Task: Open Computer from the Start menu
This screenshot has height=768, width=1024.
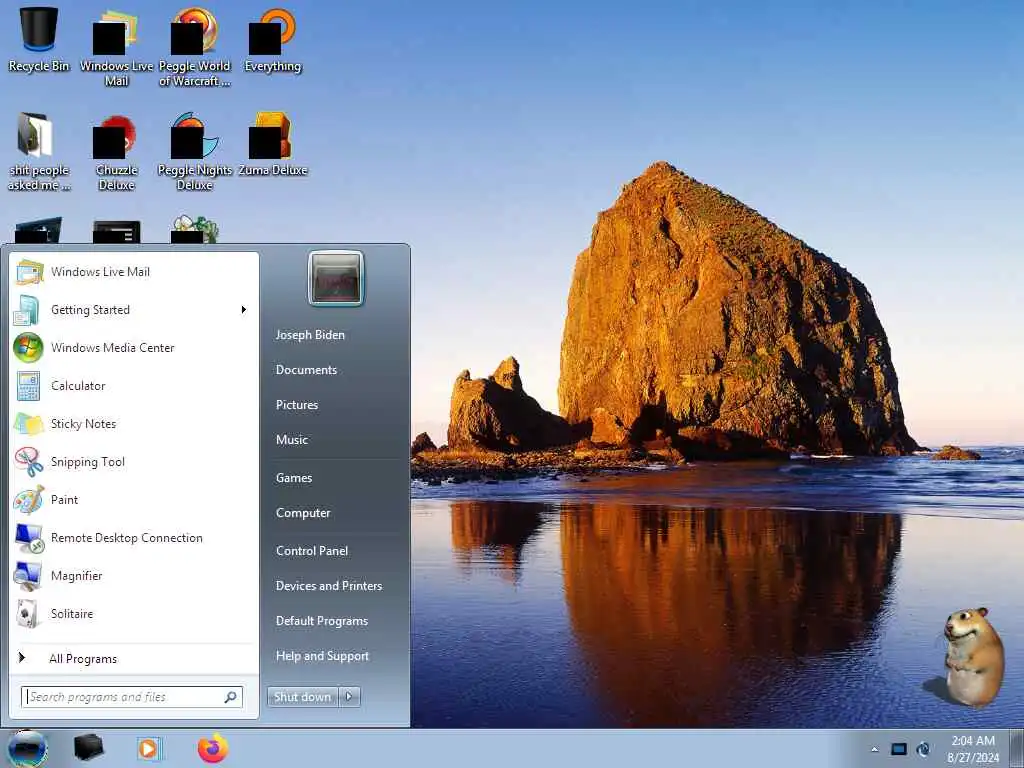Action: coord(303,513)
